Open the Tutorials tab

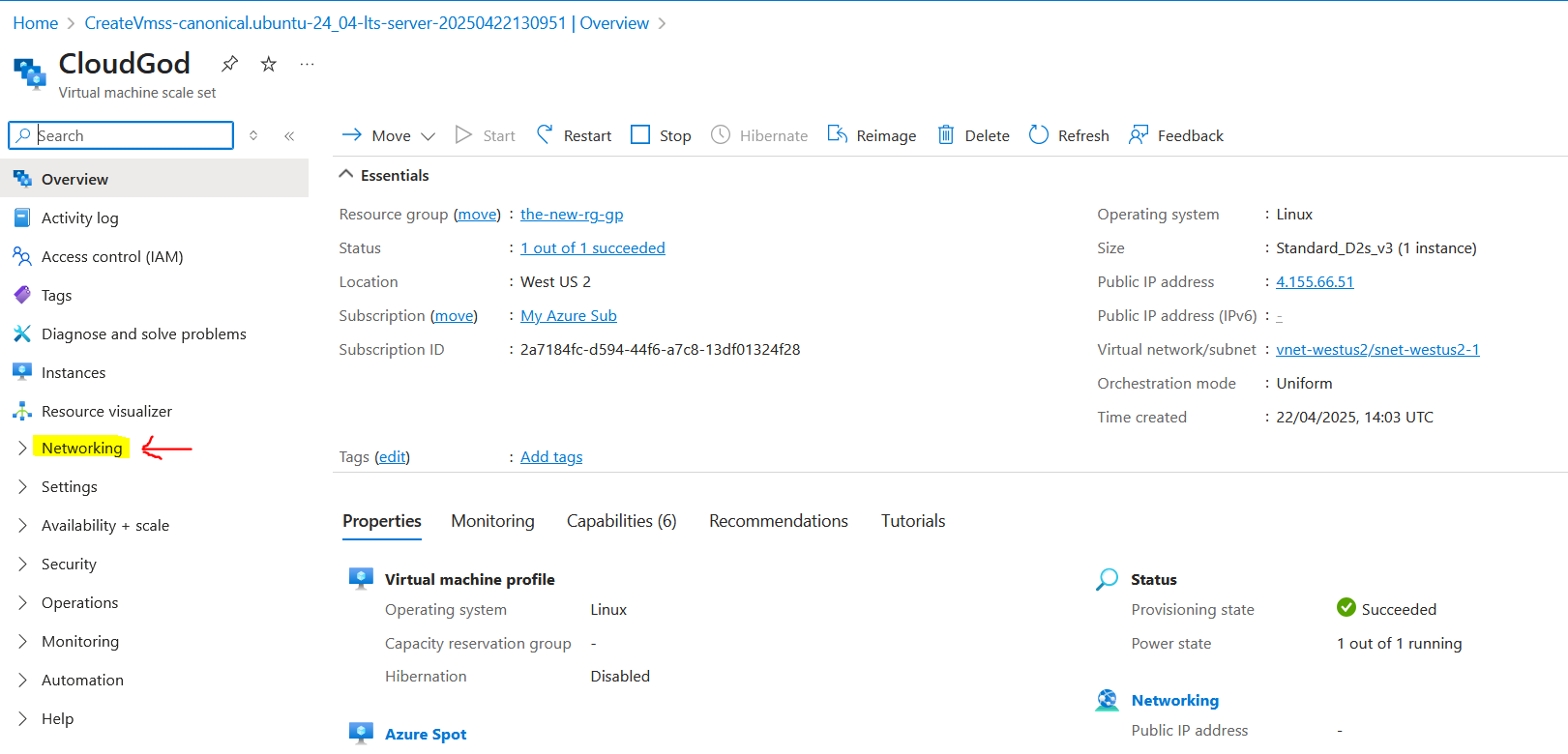[913, 521]
